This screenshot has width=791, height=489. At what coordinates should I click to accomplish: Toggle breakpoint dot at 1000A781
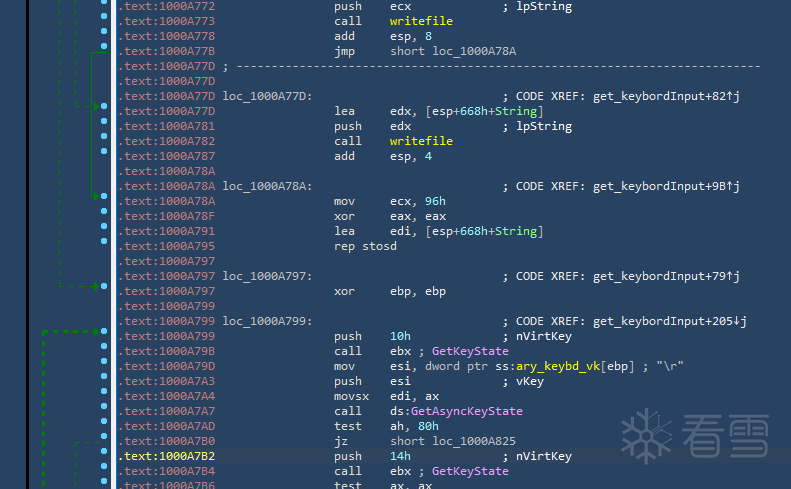tap(104, 121)
